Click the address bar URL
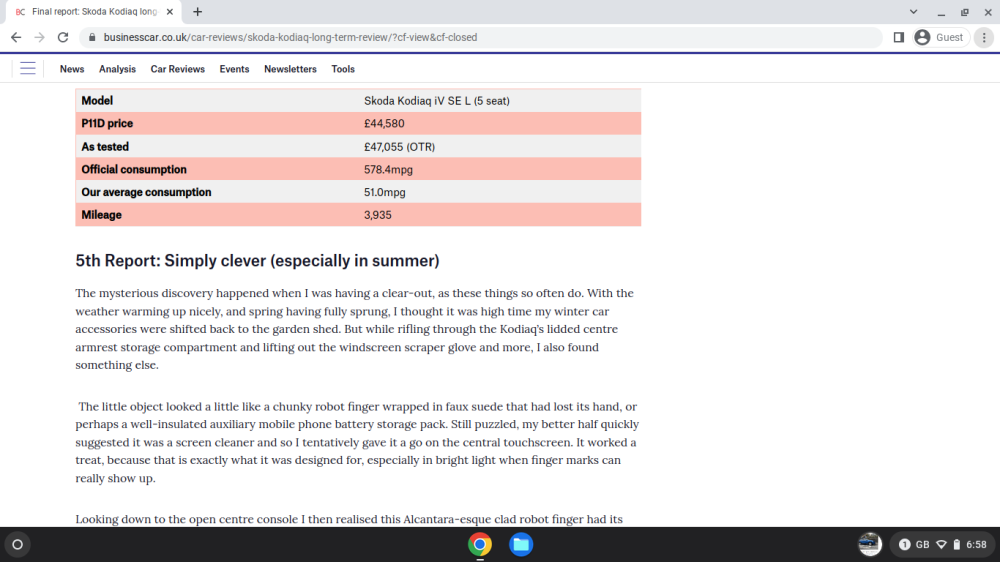Image resolution: width=1000 pixels, height=562 pixels. coord(290,38)
